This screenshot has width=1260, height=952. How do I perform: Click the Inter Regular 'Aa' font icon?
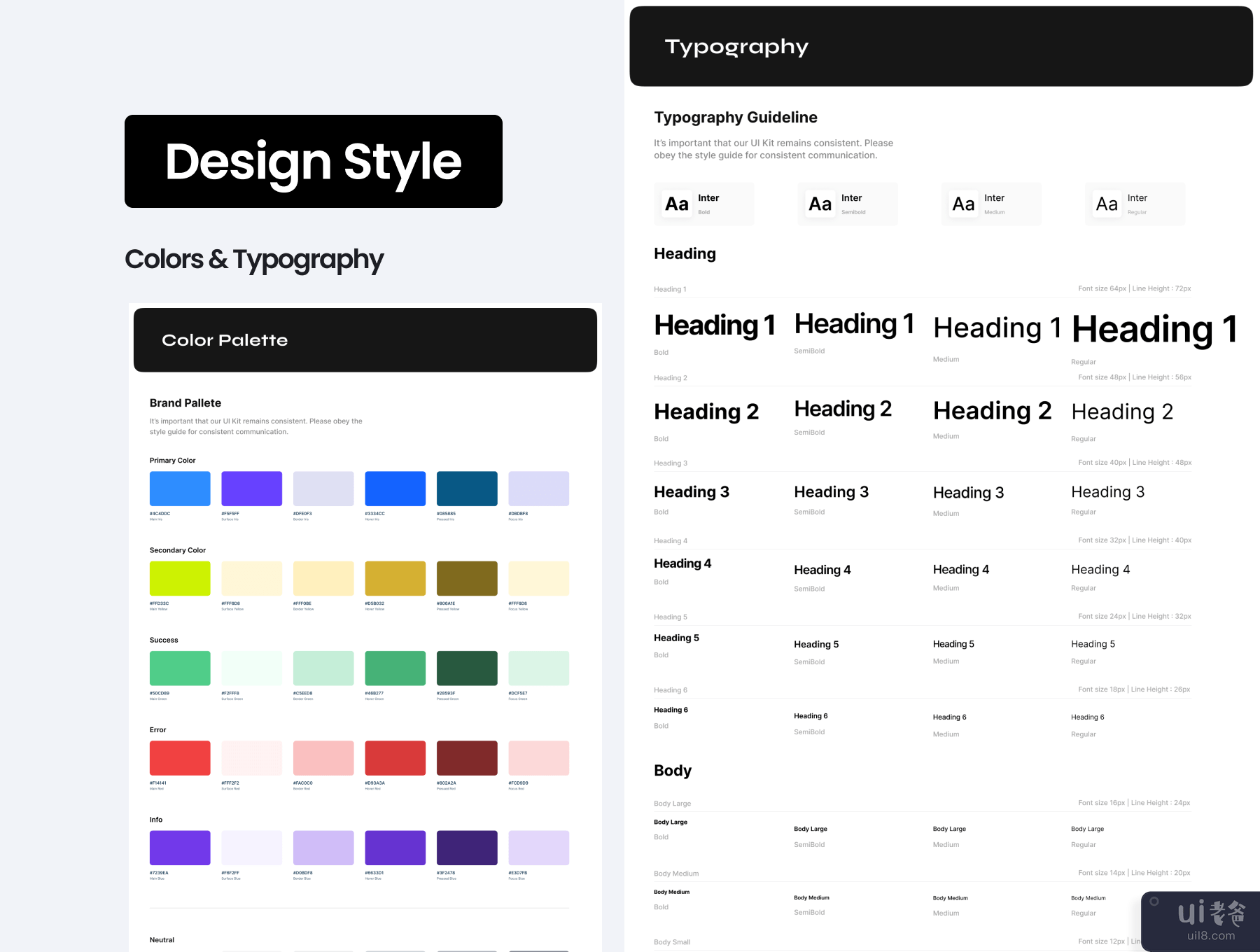1107,204
